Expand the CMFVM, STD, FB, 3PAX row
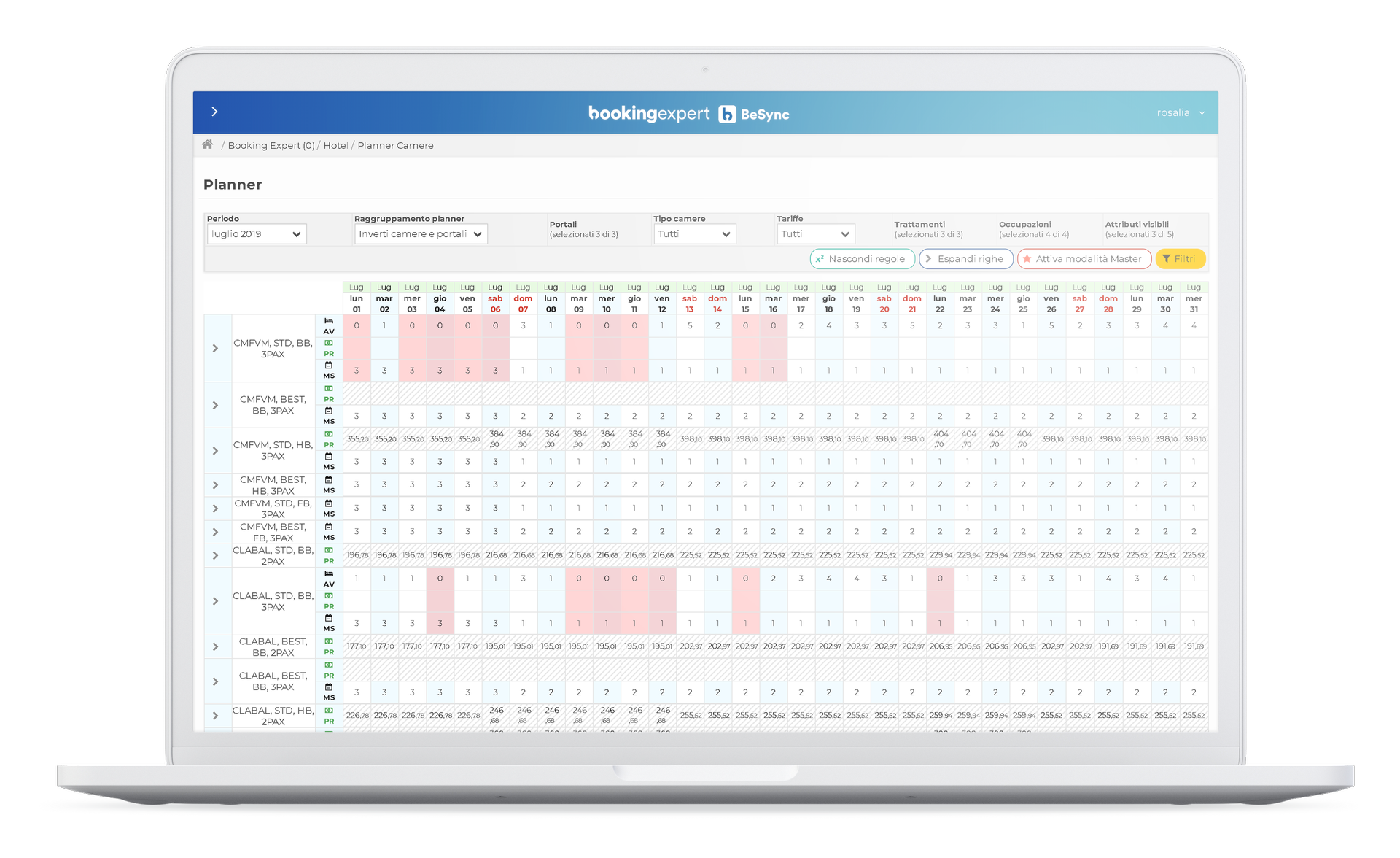Viewport: 1400px width, 858px height. pyautogui.click(x=216, y=509)
